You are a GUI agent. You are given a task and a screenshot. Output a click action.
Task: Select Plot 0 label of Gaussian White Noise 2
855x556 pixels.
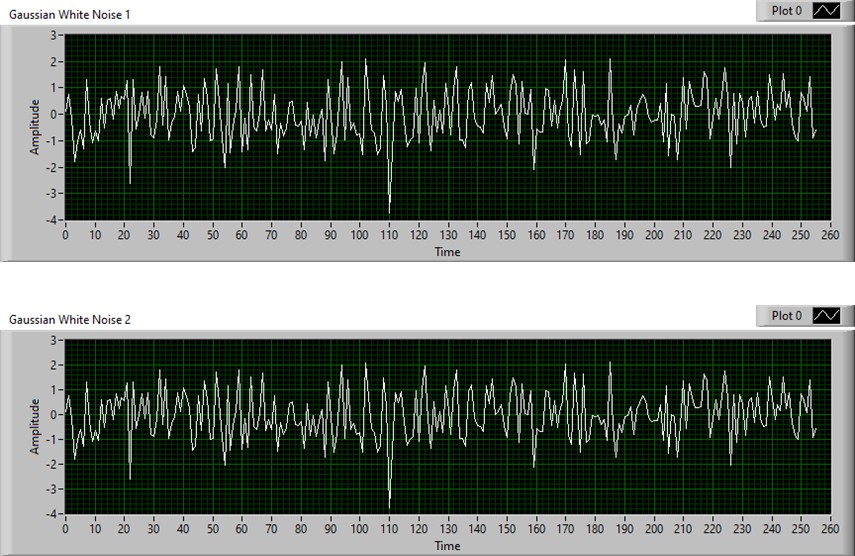coord(786,316)
